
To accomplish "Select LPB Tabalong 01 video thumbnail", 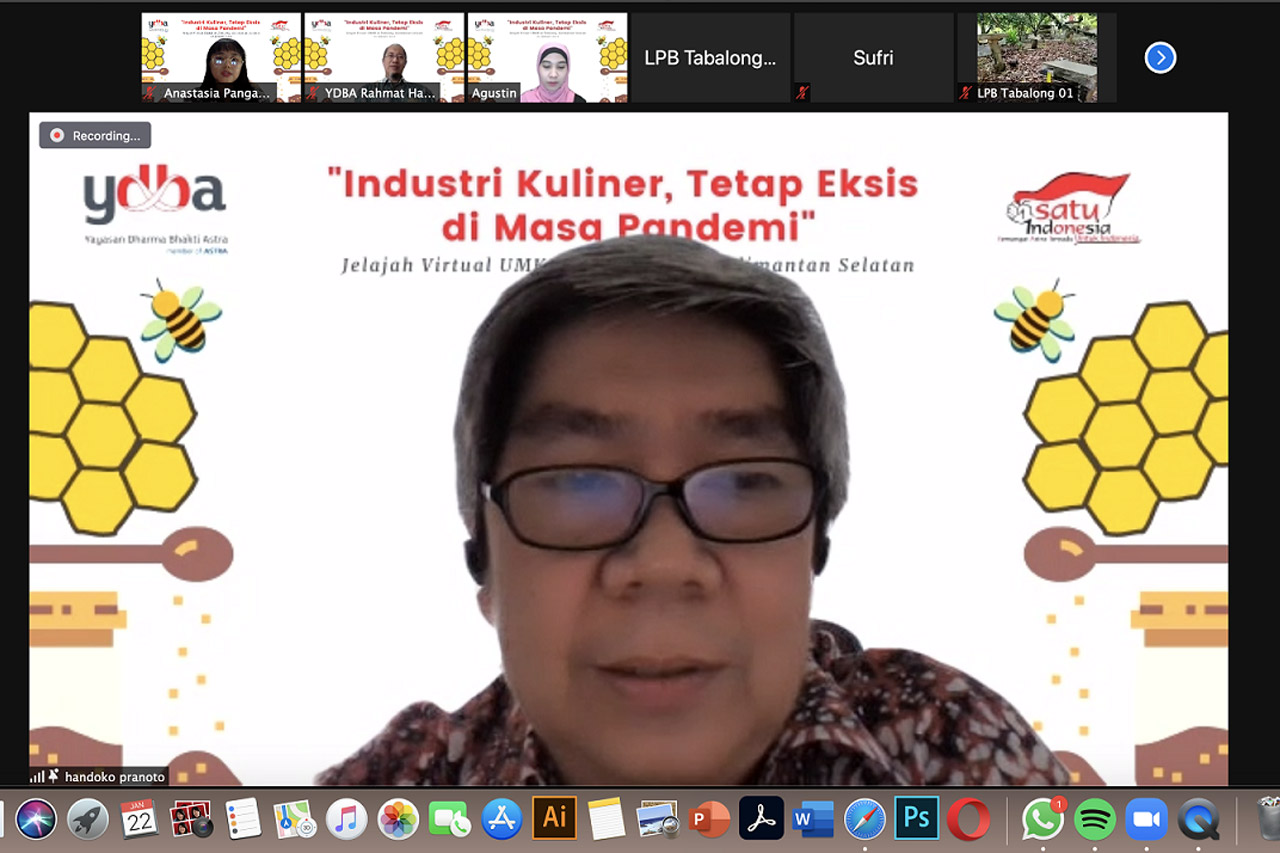I will click(1036, 57).
